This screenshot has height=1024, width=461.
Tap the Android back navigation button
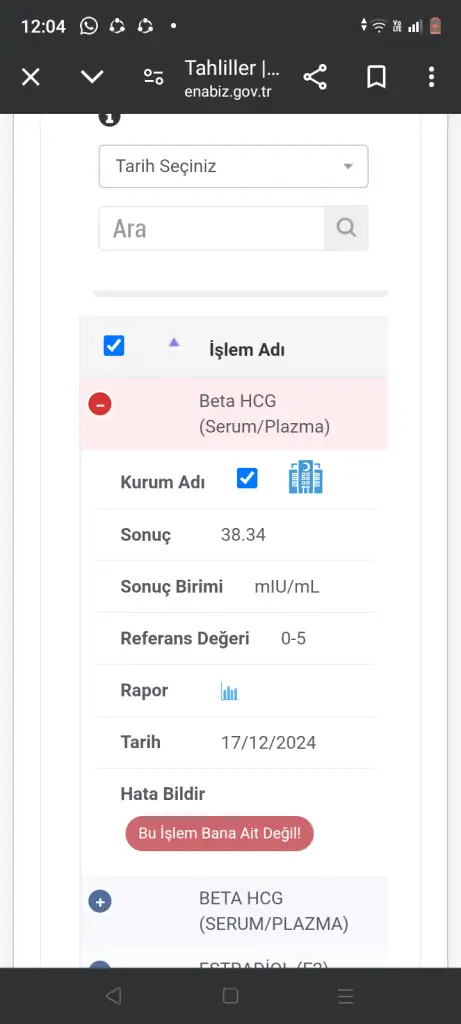[x=114, y=995]
